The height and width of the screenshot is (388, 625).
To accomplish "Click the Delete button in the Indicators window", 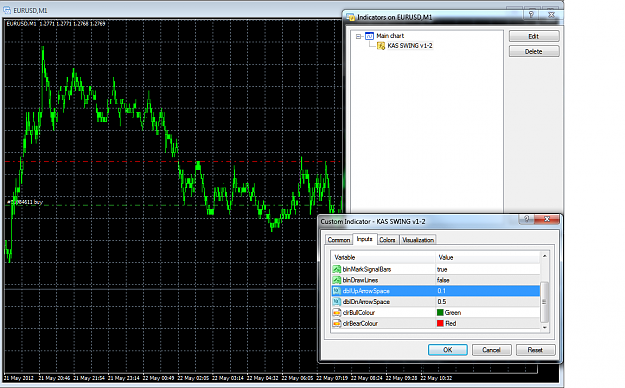I will [x=534, y=51].
